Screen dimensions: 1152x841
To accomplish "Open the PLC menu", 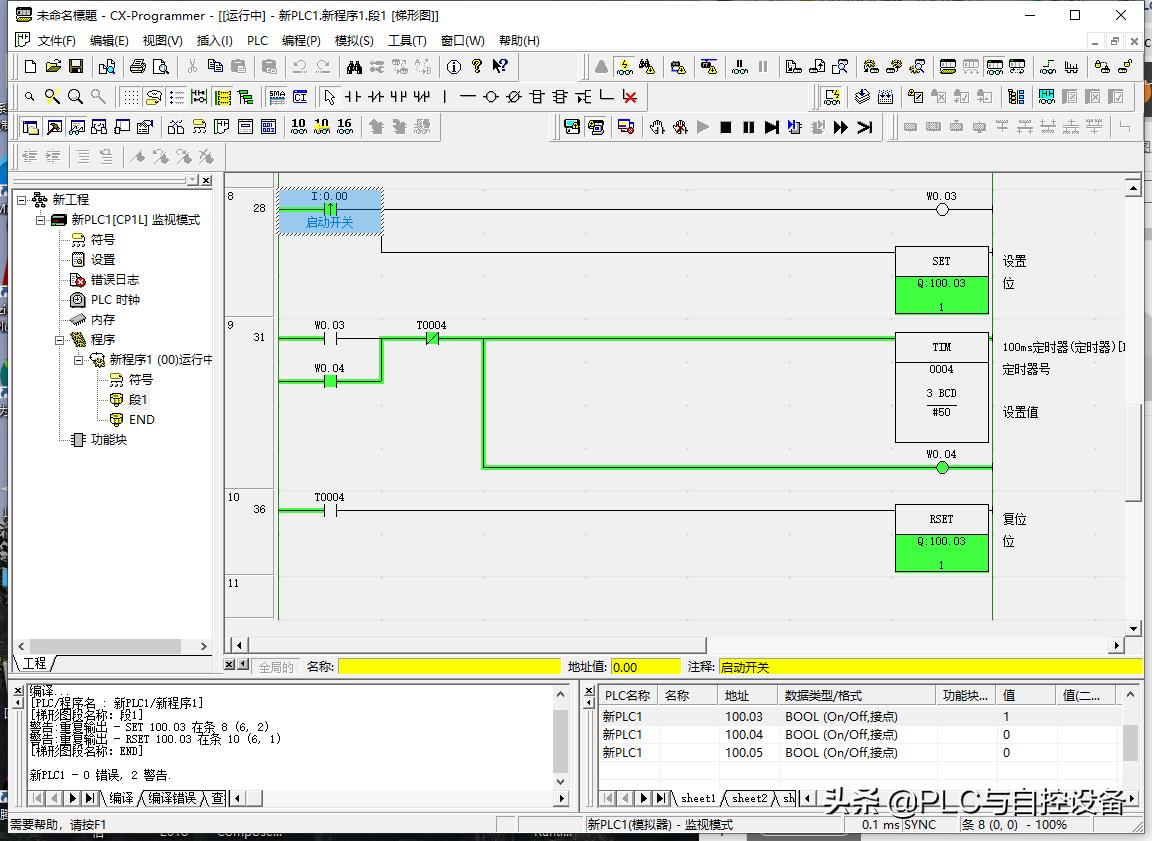I will pos(257,40).
